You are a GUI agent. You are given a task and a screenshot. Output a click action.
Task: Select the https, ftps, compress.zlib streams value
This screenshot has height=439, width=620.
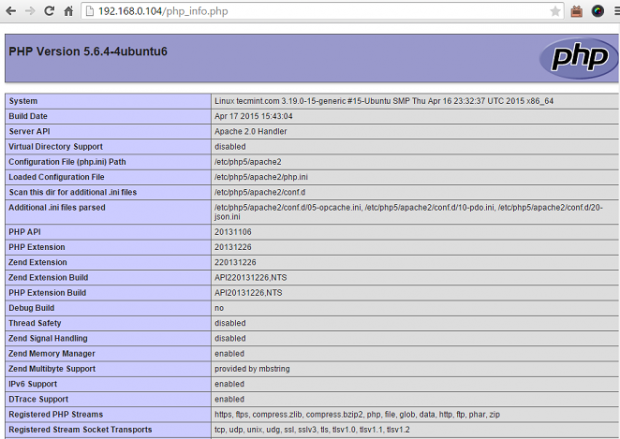coord(357,414)
